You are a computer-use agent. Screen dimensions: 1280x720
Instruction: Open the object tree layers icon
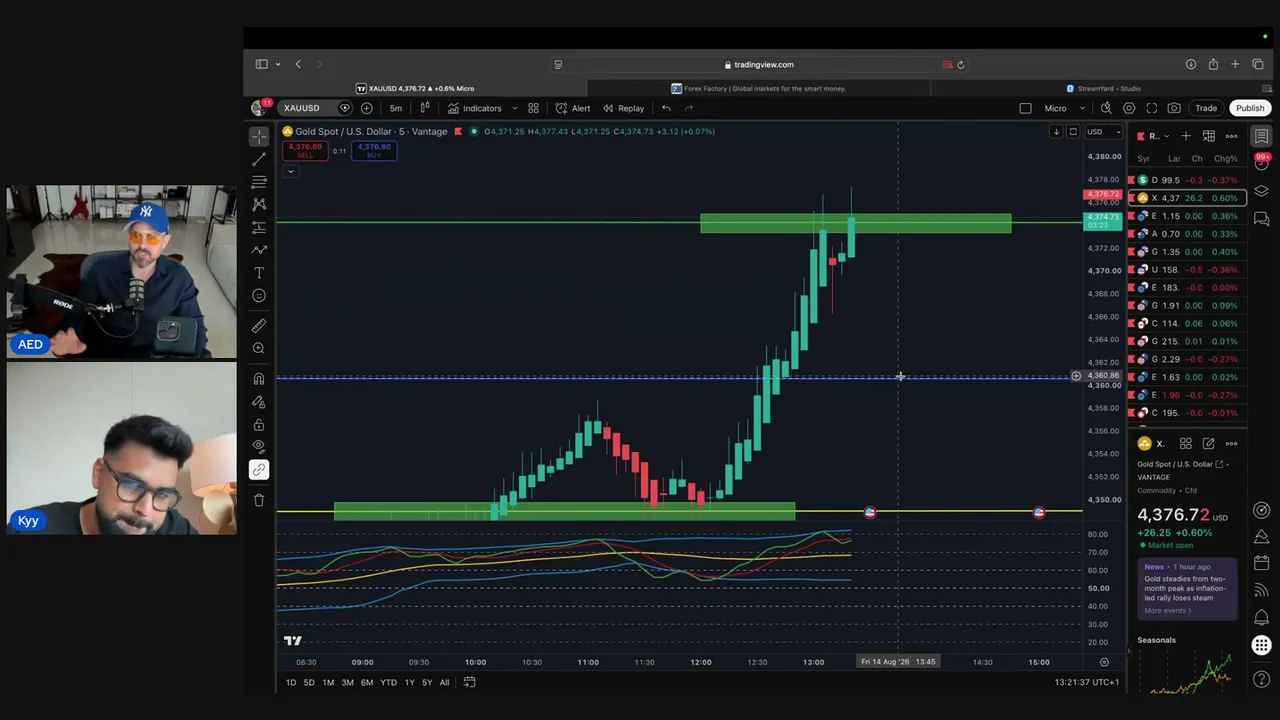[1262, 191]
